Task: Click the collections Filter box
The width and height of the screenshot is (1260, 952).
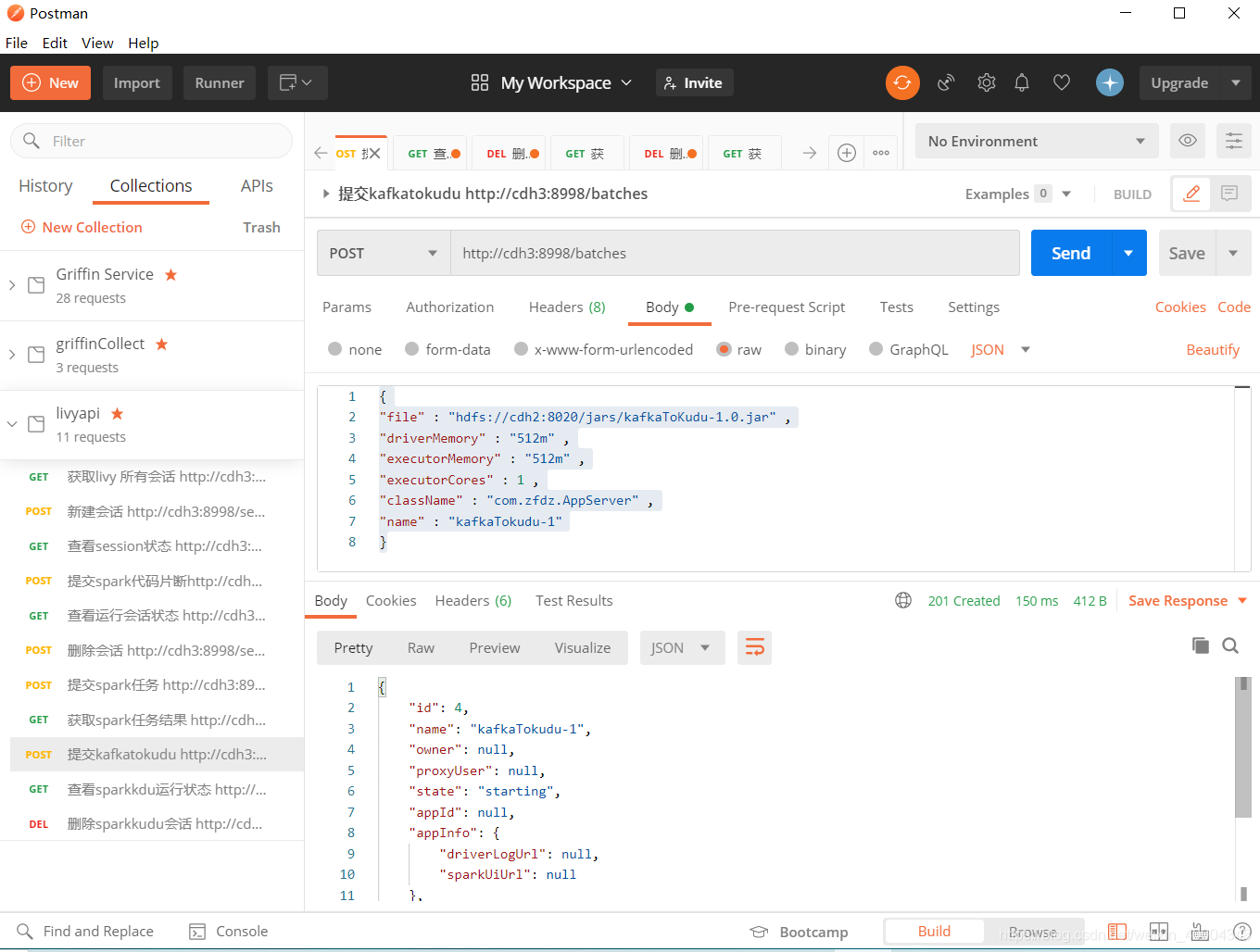Action: point(151,141)
